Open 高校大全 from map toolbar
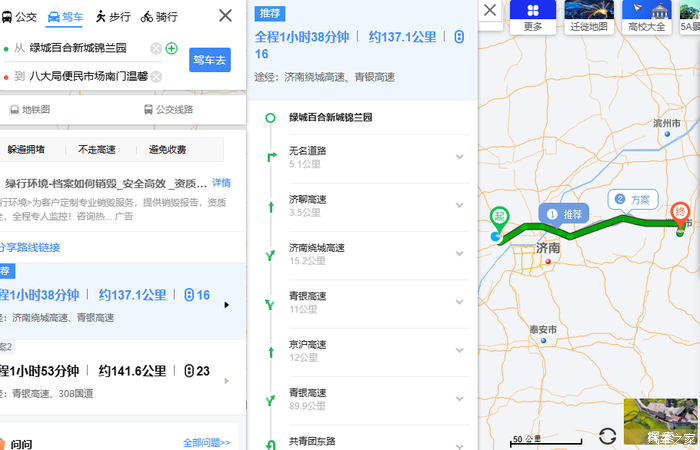 [x=647, y=17]
